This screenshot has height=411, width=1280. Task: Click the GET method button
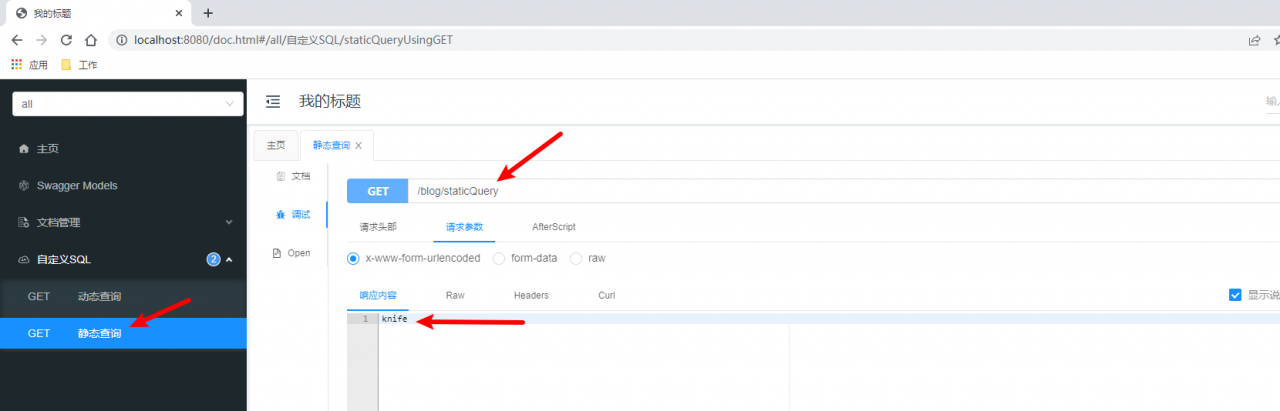tap(378, 191)
